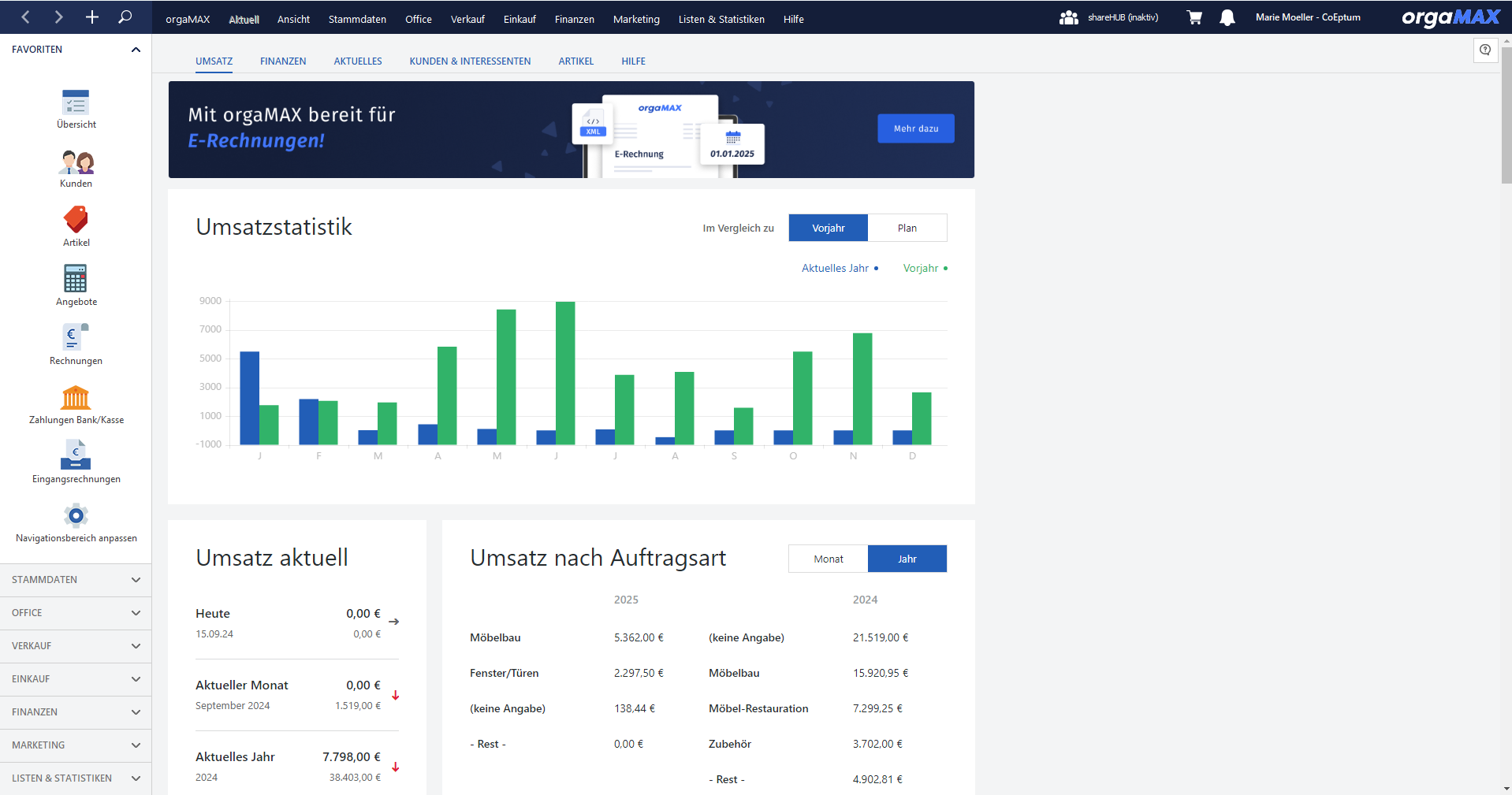Image resolution: width=1512 pixels, height=795 pixels.
Task: Open the shopping cart icon
Action: pos(1194,18)
